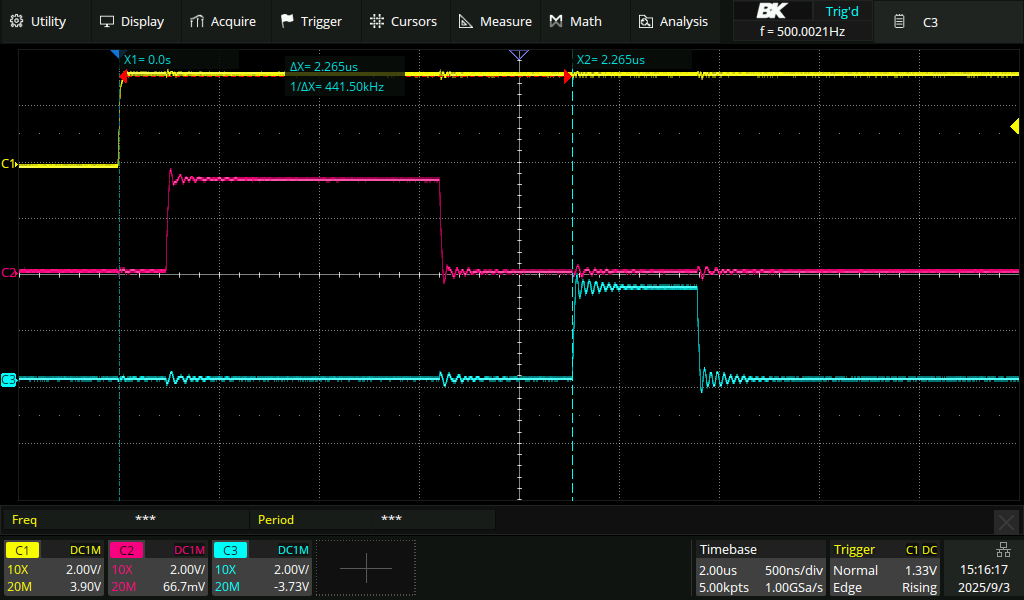Click the Acquire waveform icon
This screenshot has height=600, width=1024.
pos(197,22)
